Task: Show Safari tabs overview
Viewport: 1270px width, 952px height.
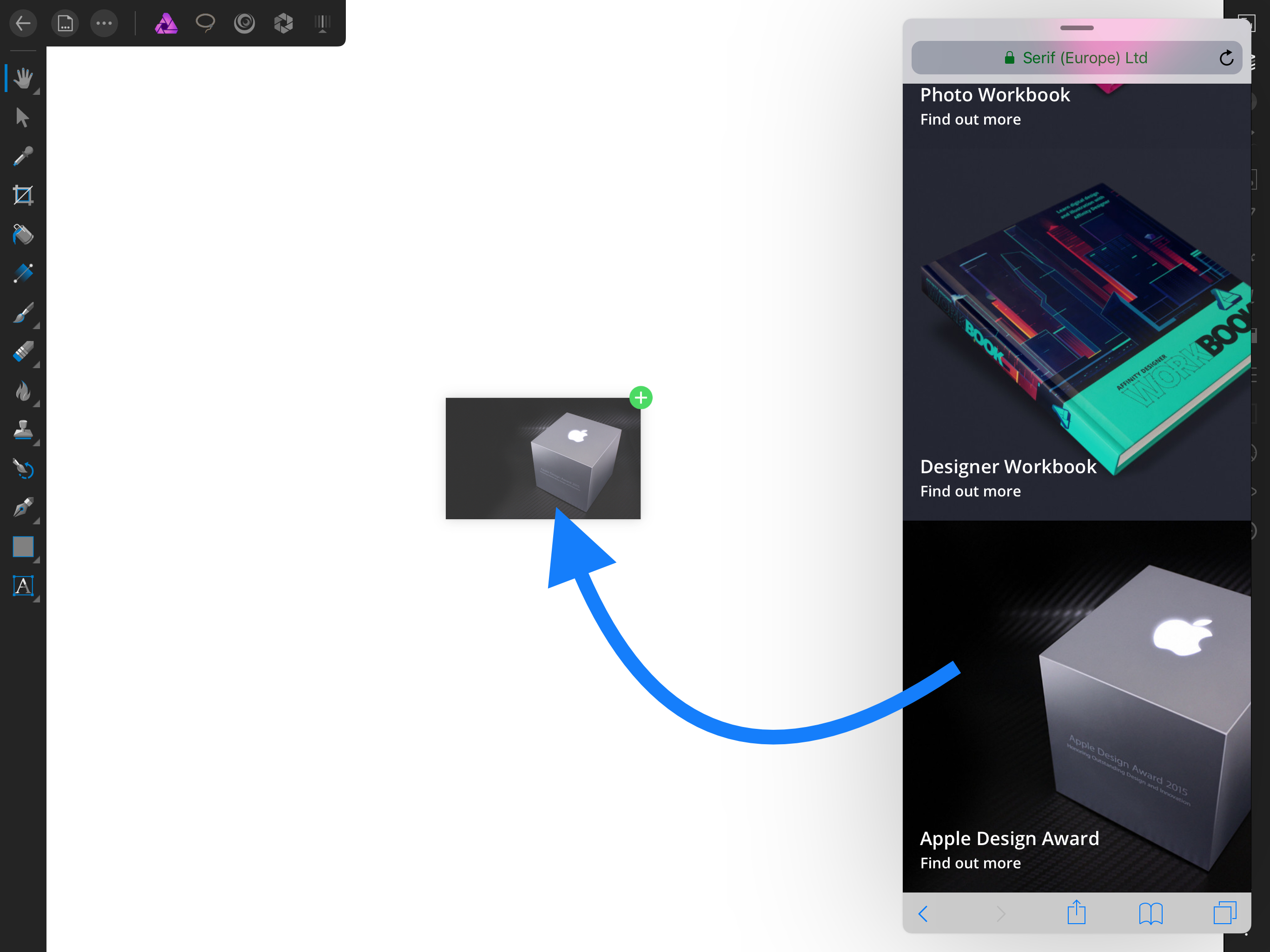Action: coord(1224,912)
